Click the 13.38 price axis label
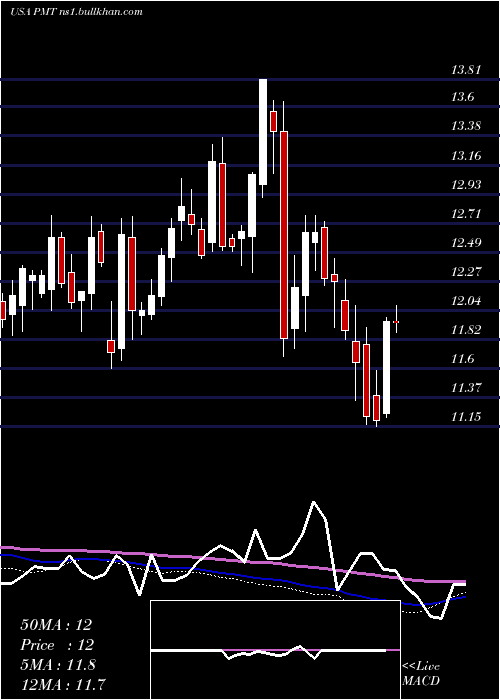Viewport: 500px width, 700px height. coord(466,126)
